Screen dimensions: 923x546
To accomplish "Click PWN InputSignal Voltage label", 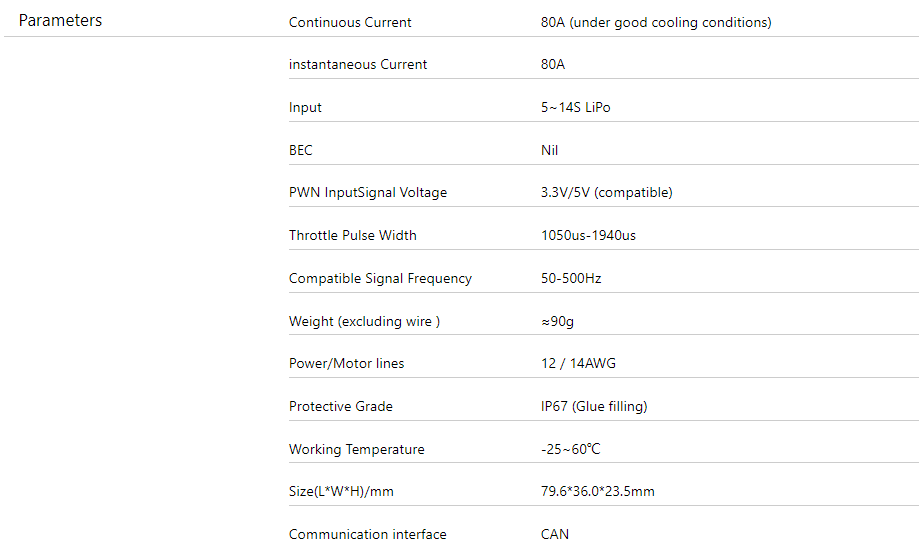I will point(367,192).
